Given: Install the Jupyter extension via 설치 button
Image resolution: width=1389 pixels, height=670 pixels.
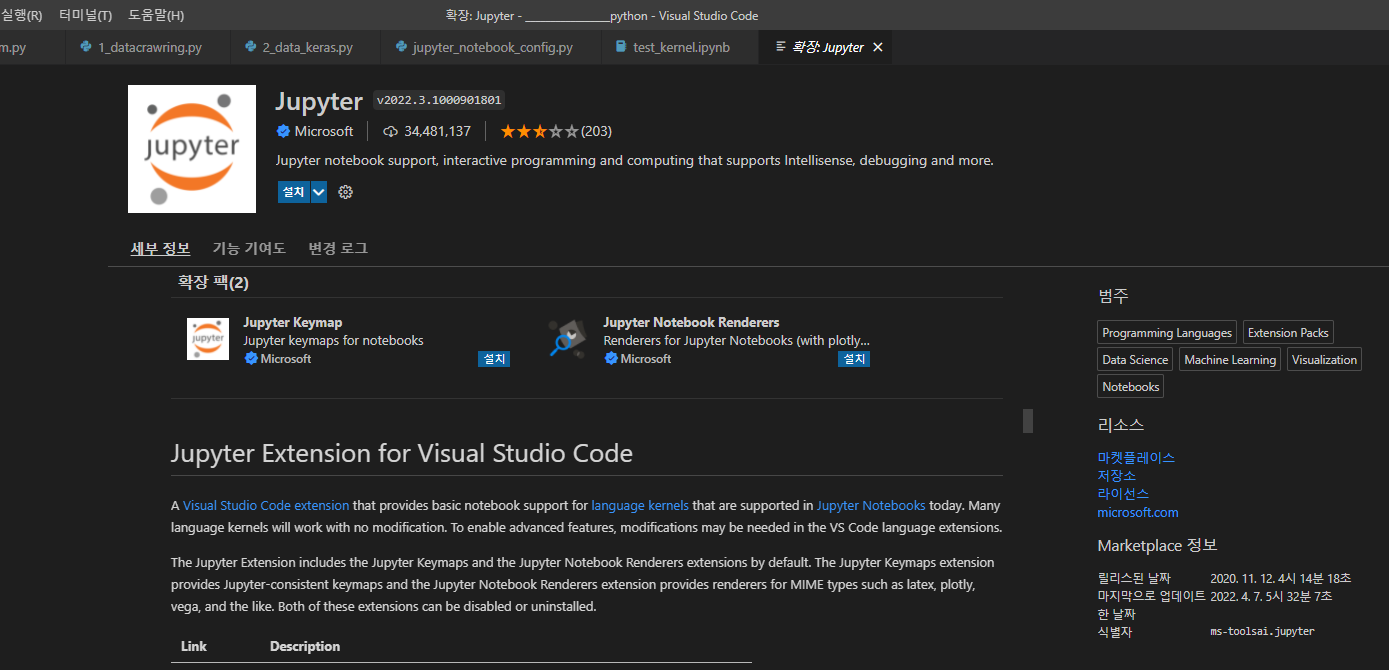Looking at the screenshot, I should point(294,192).
